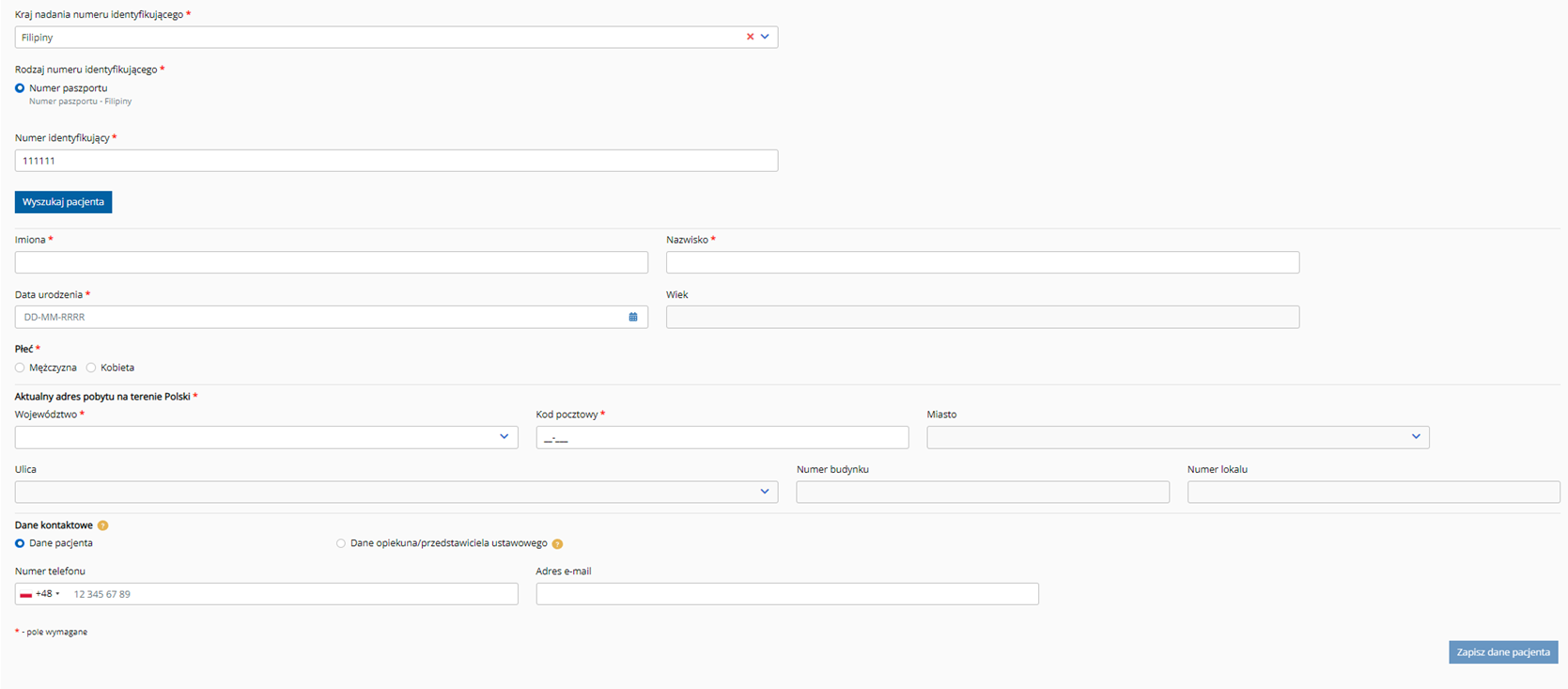Viewport: 1568px width, 689px height.
Task: Click the help icon beside Dane kontaktowe
Action: (x=103, y=525)
